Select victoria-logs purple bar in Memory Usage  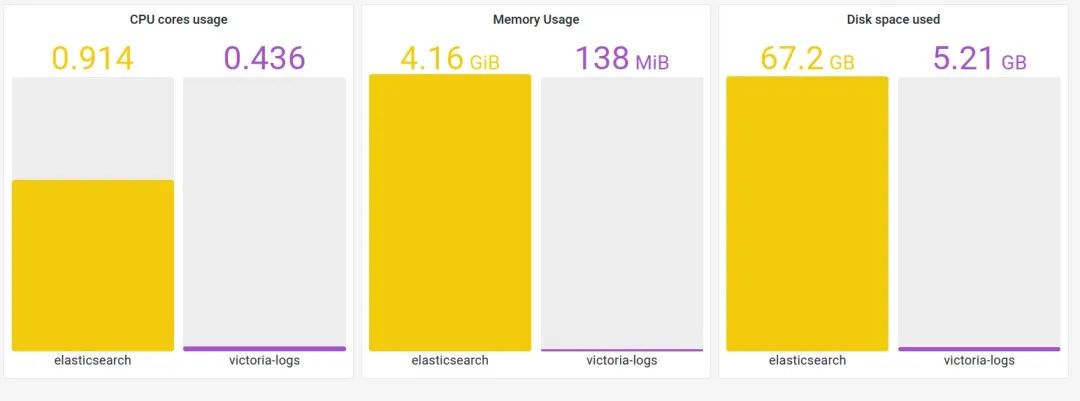[x=622, y=350]
